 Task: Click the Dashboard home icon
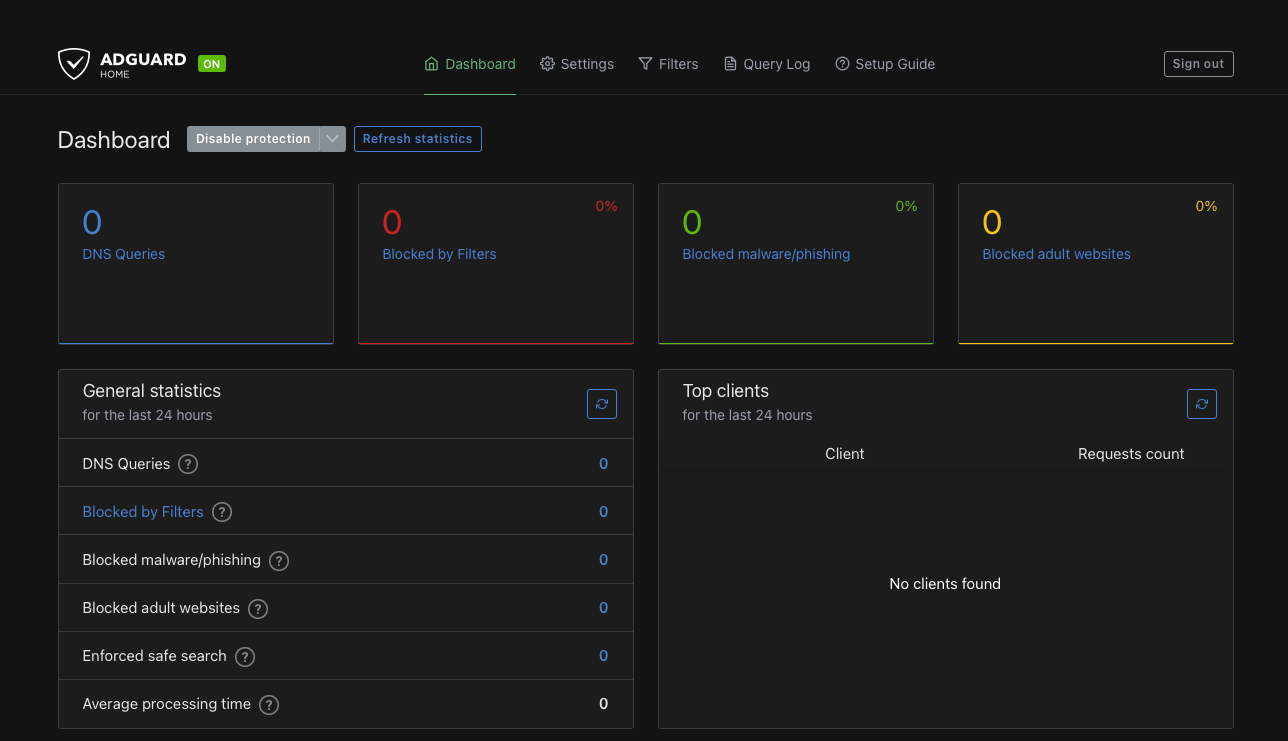[x=430, y=63]
